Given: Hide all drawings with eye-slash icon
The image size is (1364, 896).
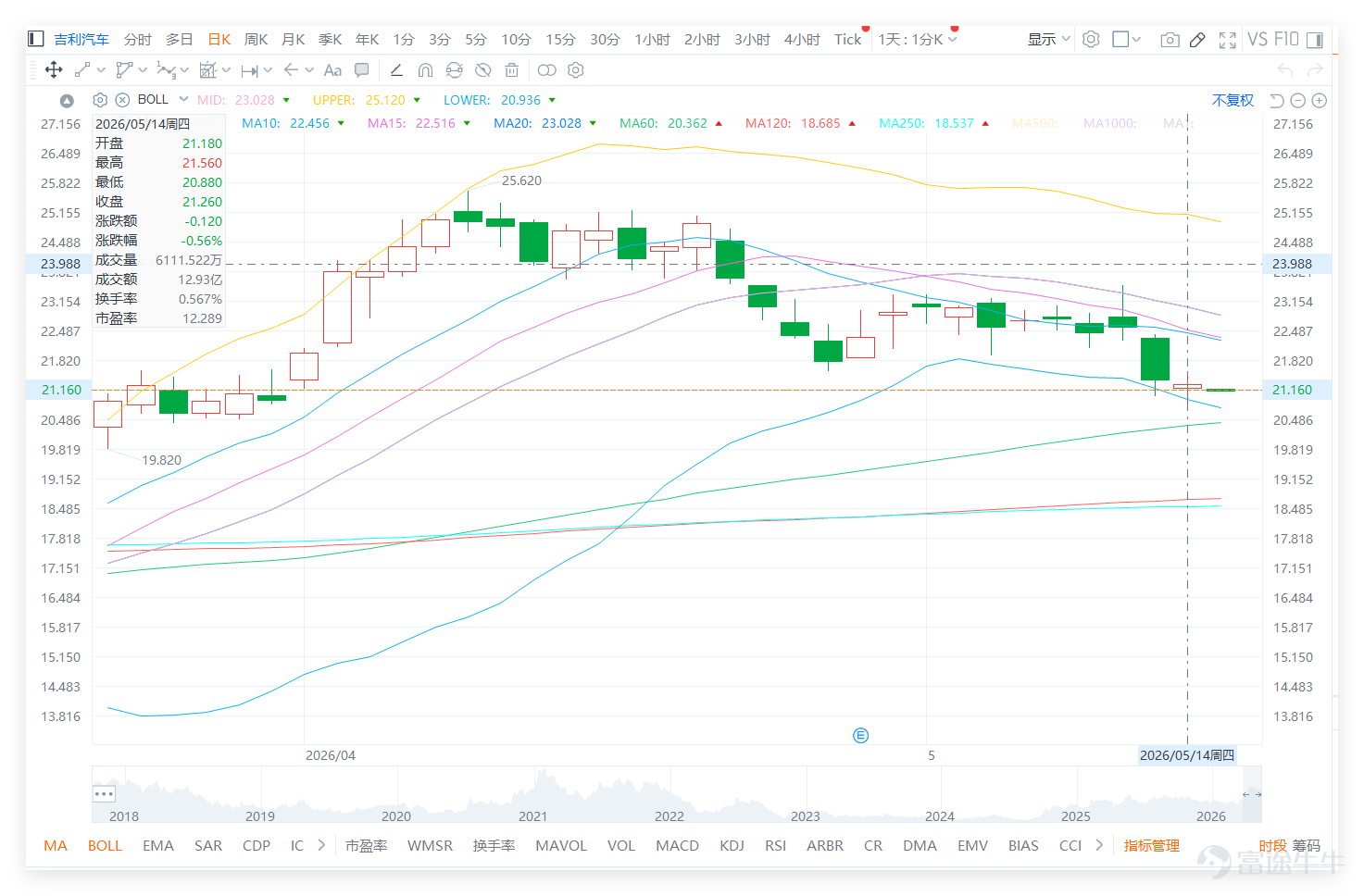Looking at the screenshot, I should pyautogui.click(x=482, y=70).
